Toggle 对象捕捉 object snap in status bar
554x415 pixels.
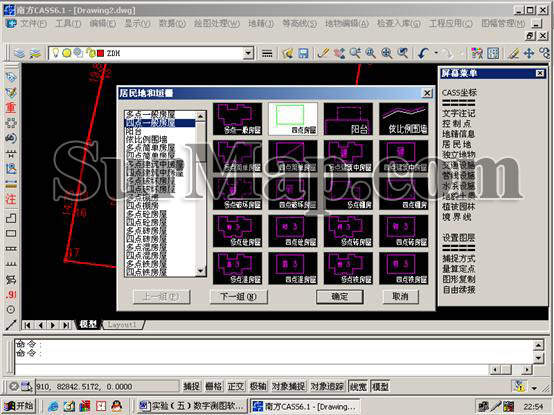pos(288,386)
